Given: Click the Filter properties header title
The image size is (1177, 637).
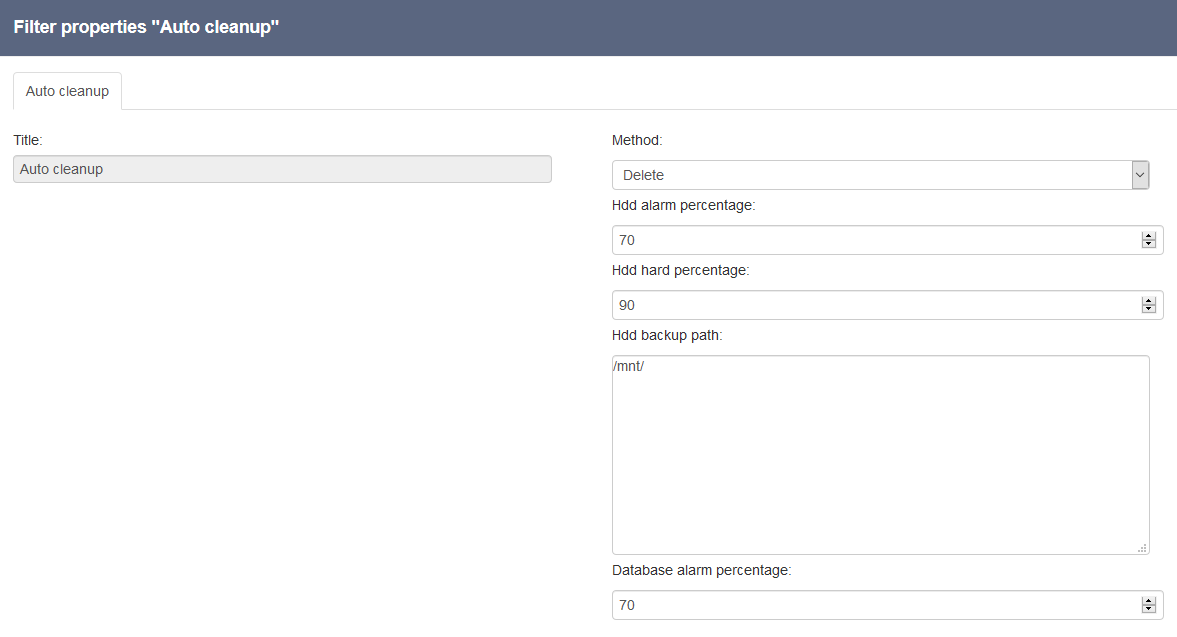Looking at the screenshot, I should (x=146, y=27).
